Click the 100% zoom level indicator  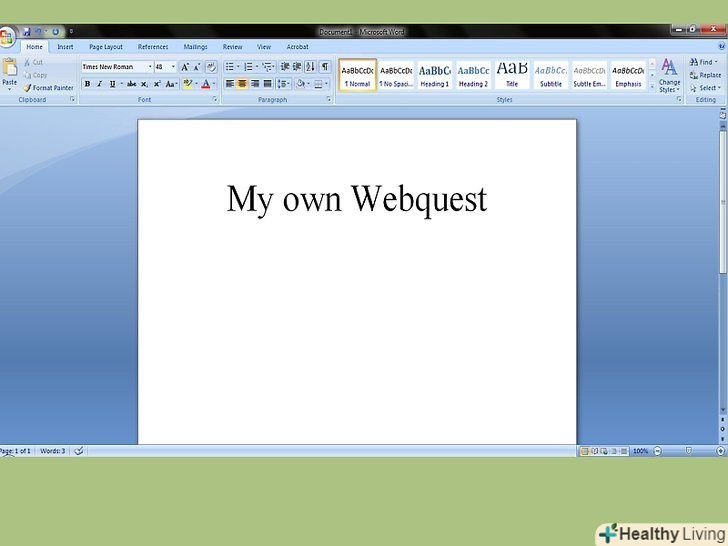coord(640,451)
